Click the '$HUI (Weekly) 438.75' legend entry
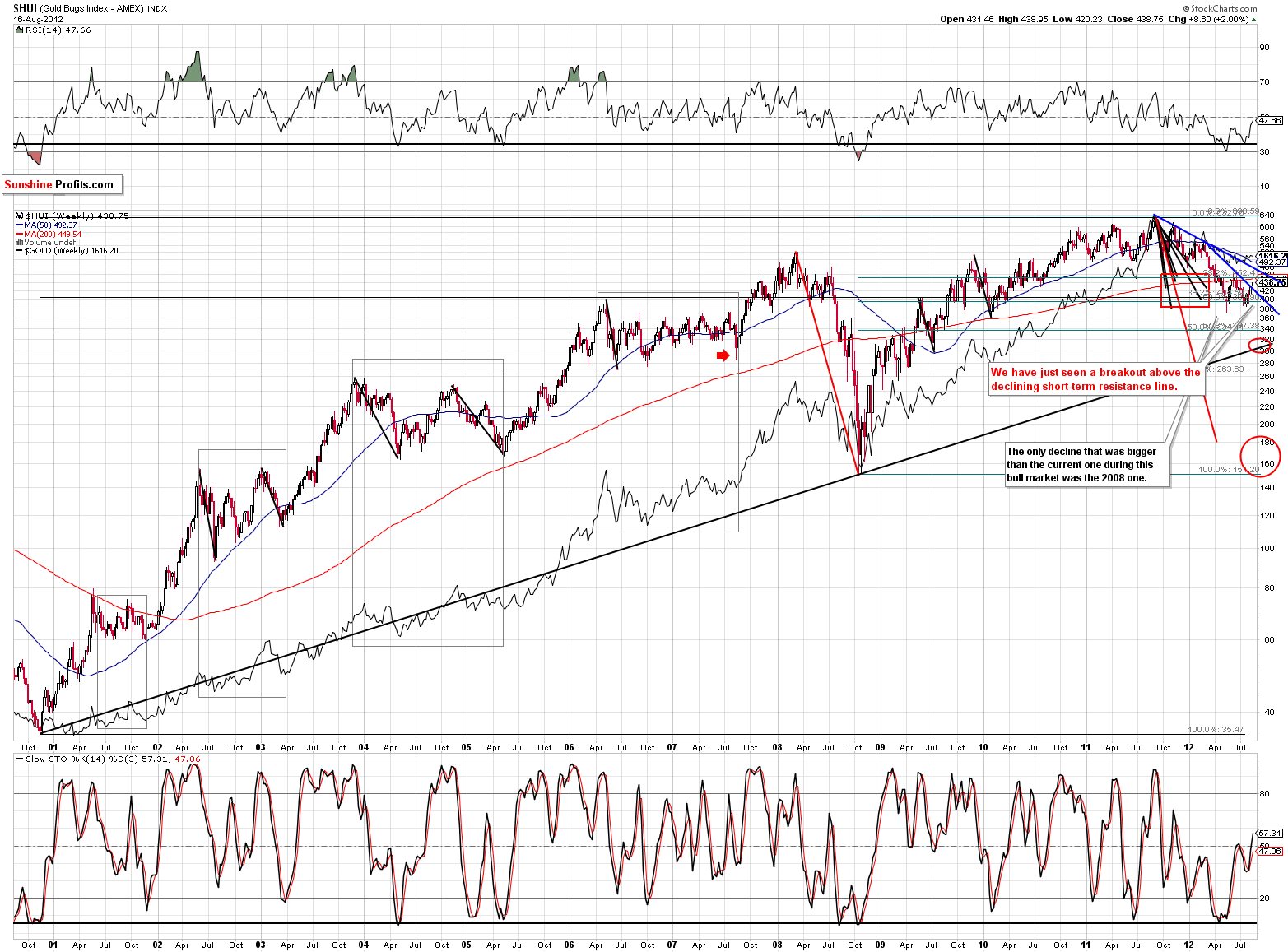1288x952 pixels. pos(77,216)
